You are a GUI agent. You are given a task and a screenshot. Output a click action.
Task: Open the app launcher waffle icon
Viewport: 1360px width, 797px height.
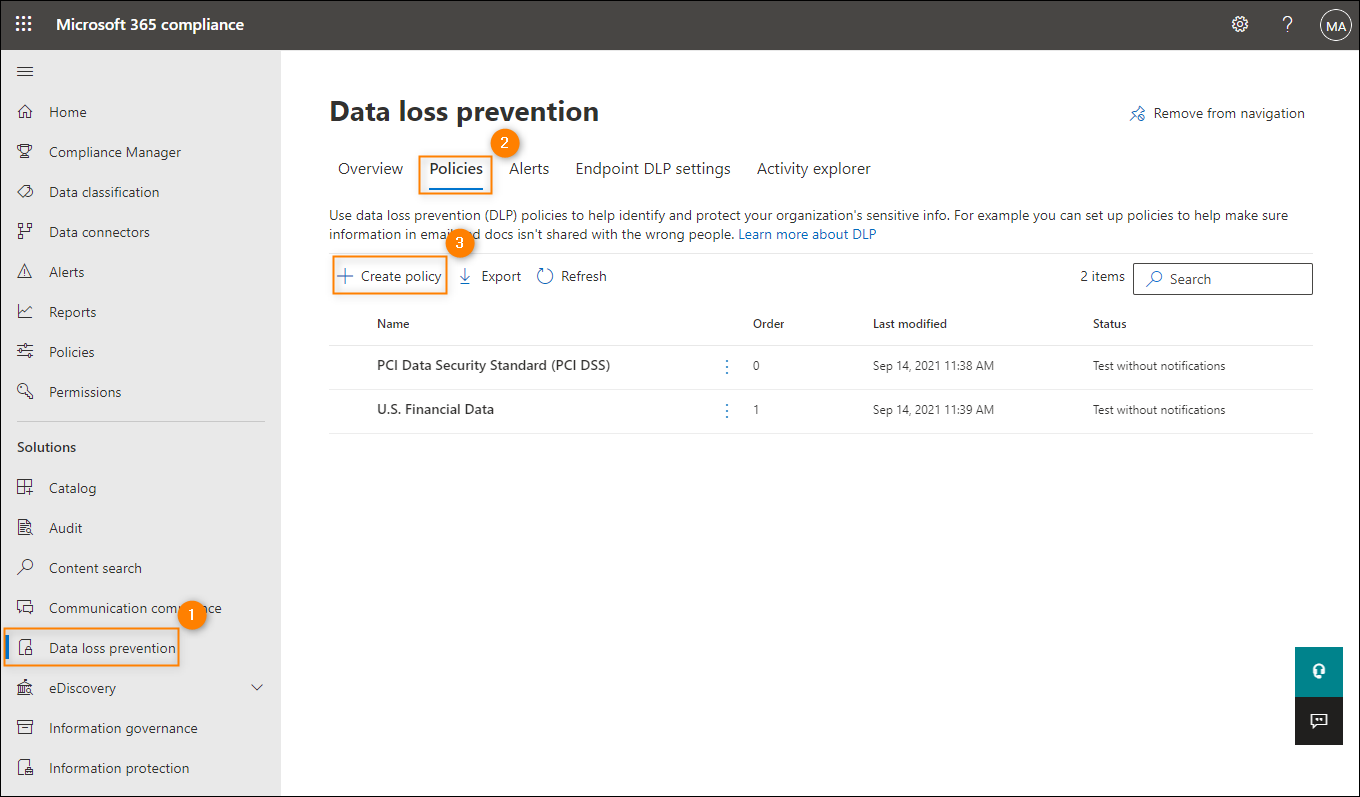[x=23, y=24]
